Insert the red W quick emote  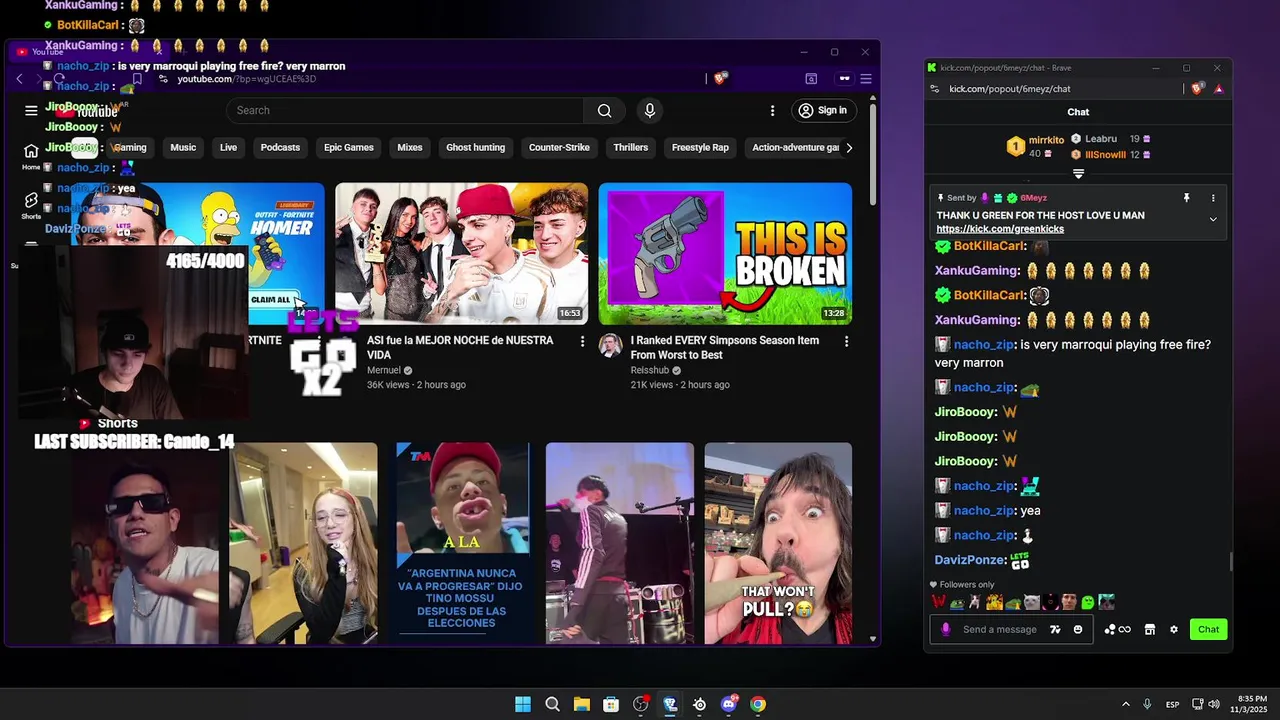(939, 602)
